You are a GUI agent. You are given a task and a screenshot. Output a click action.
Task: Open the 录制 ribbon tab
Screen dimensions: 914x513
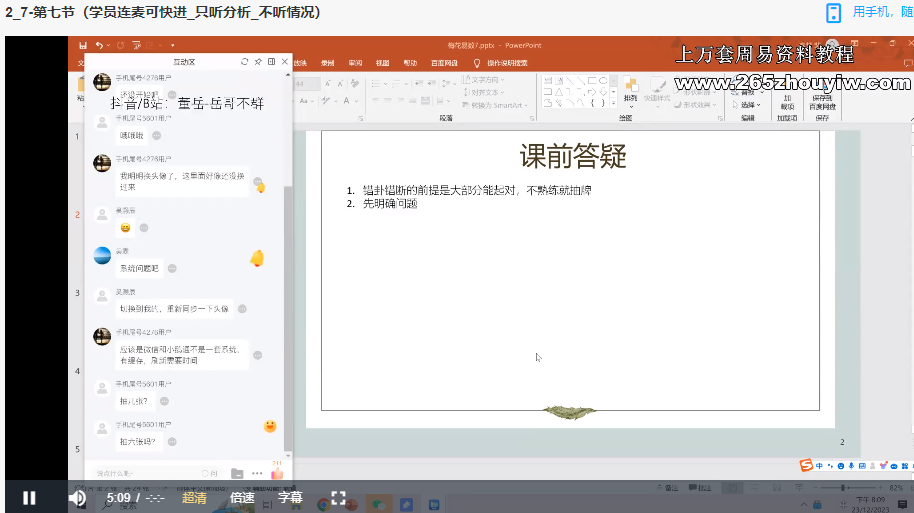pyautogui.click(x=328, y=63)
